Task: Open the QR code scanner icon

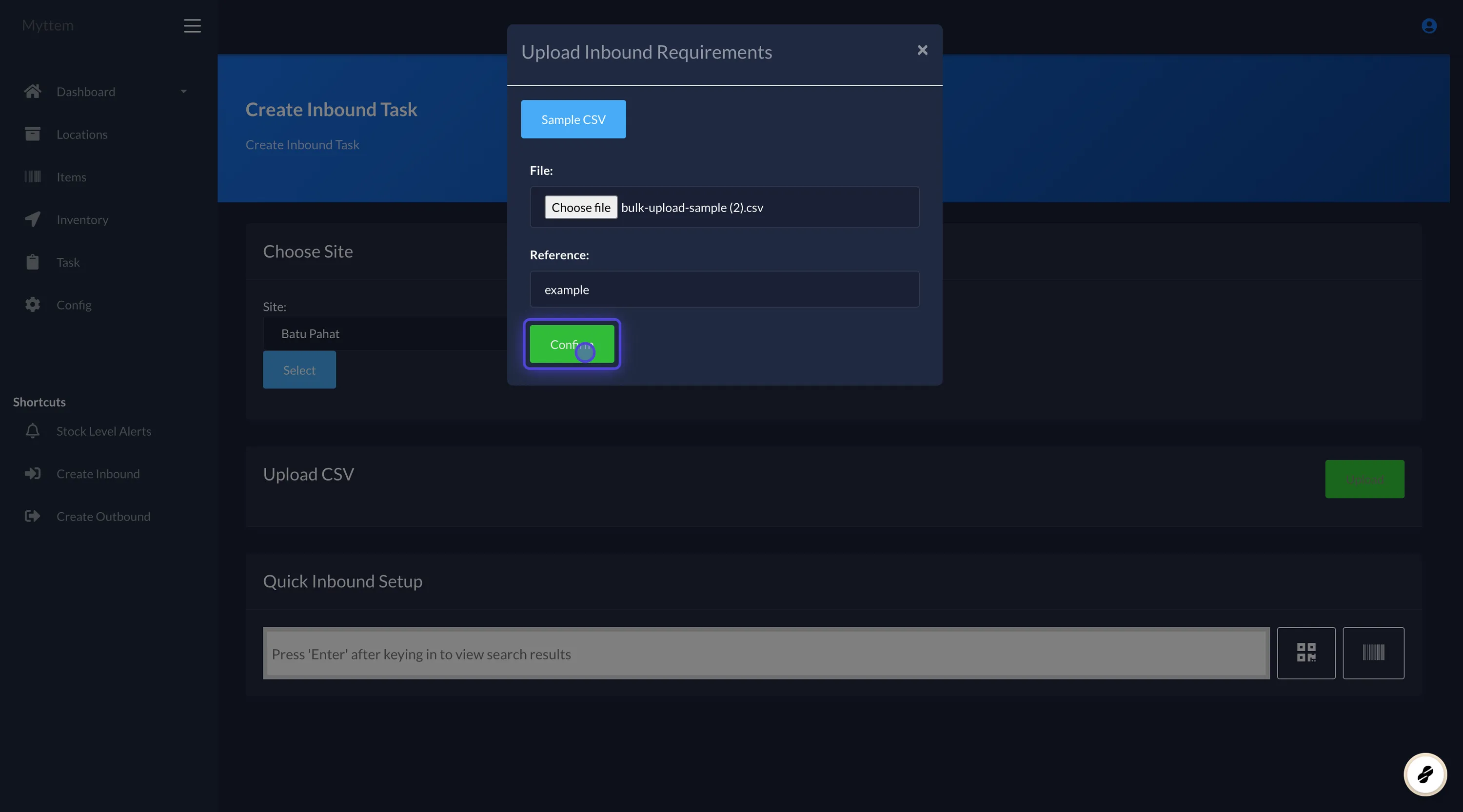Action: point(1306,653)
